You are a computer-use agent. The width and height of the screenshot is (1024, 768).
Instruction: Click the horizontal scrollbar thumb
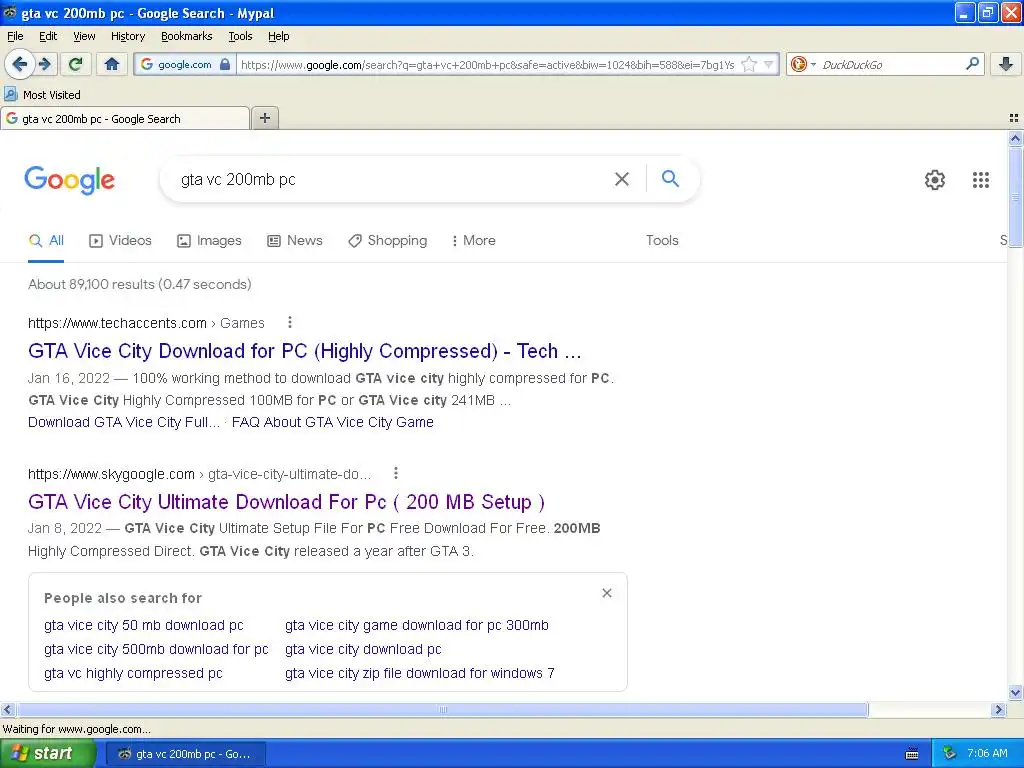[x=442, y=709]
